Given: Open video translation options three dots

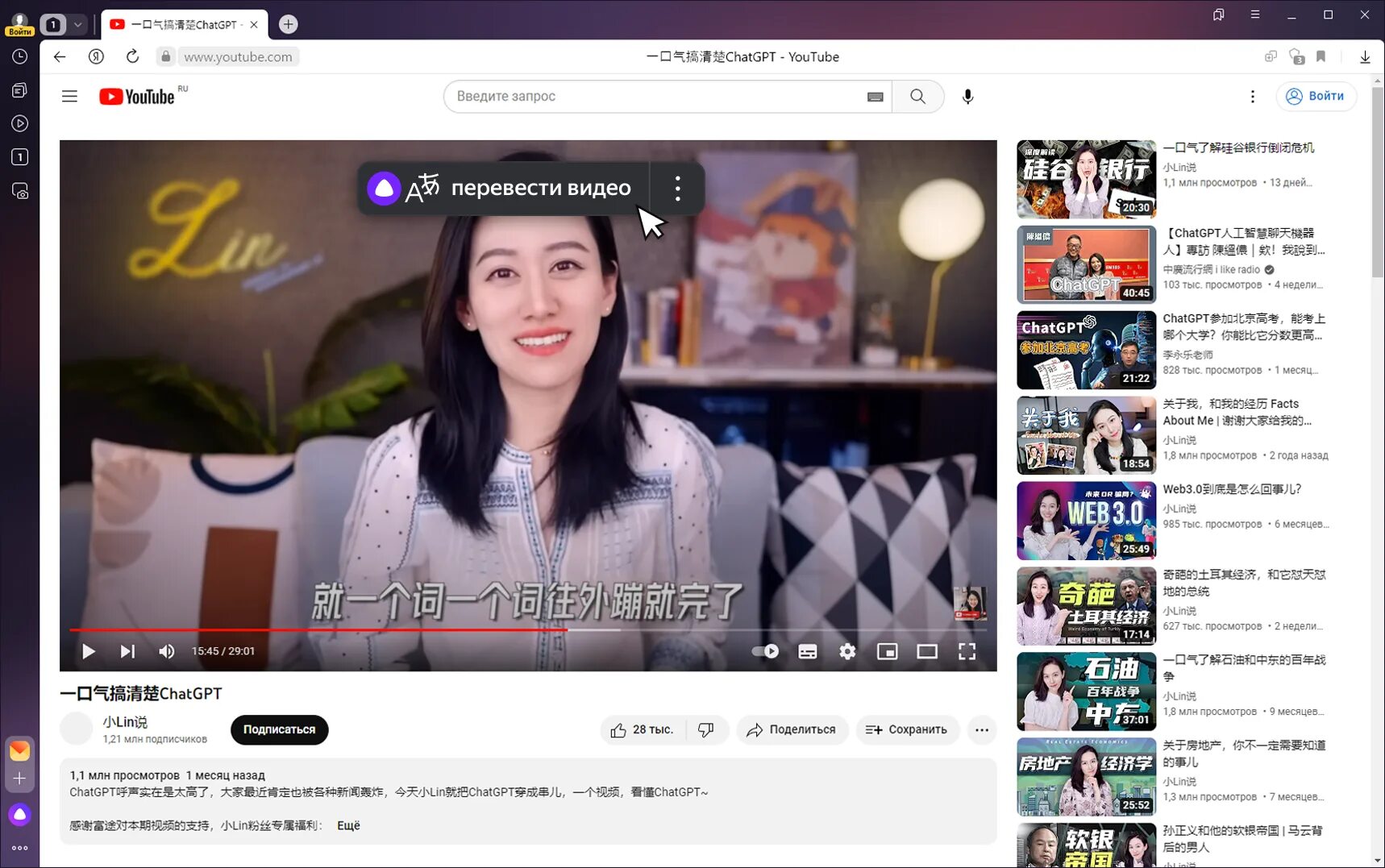Looking at the screenshot, I should click(677, 189).
